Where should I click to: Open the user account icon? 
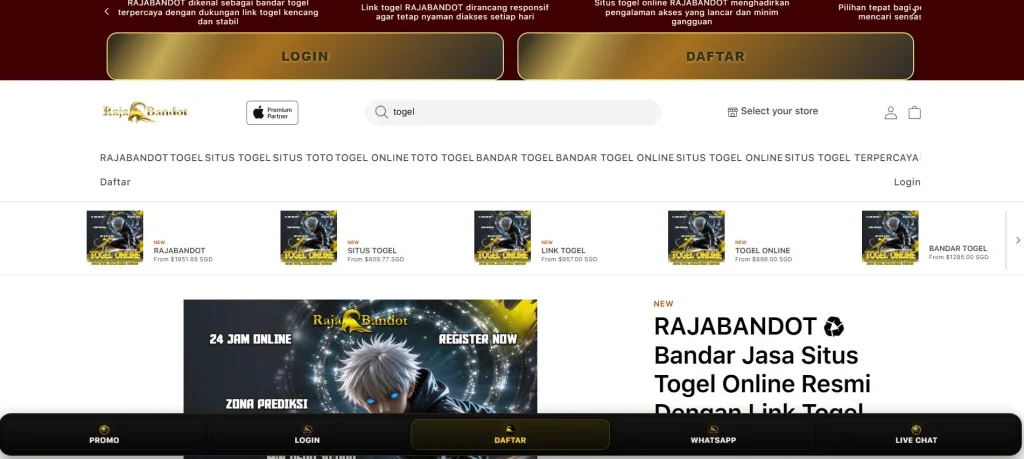(890, 113)
